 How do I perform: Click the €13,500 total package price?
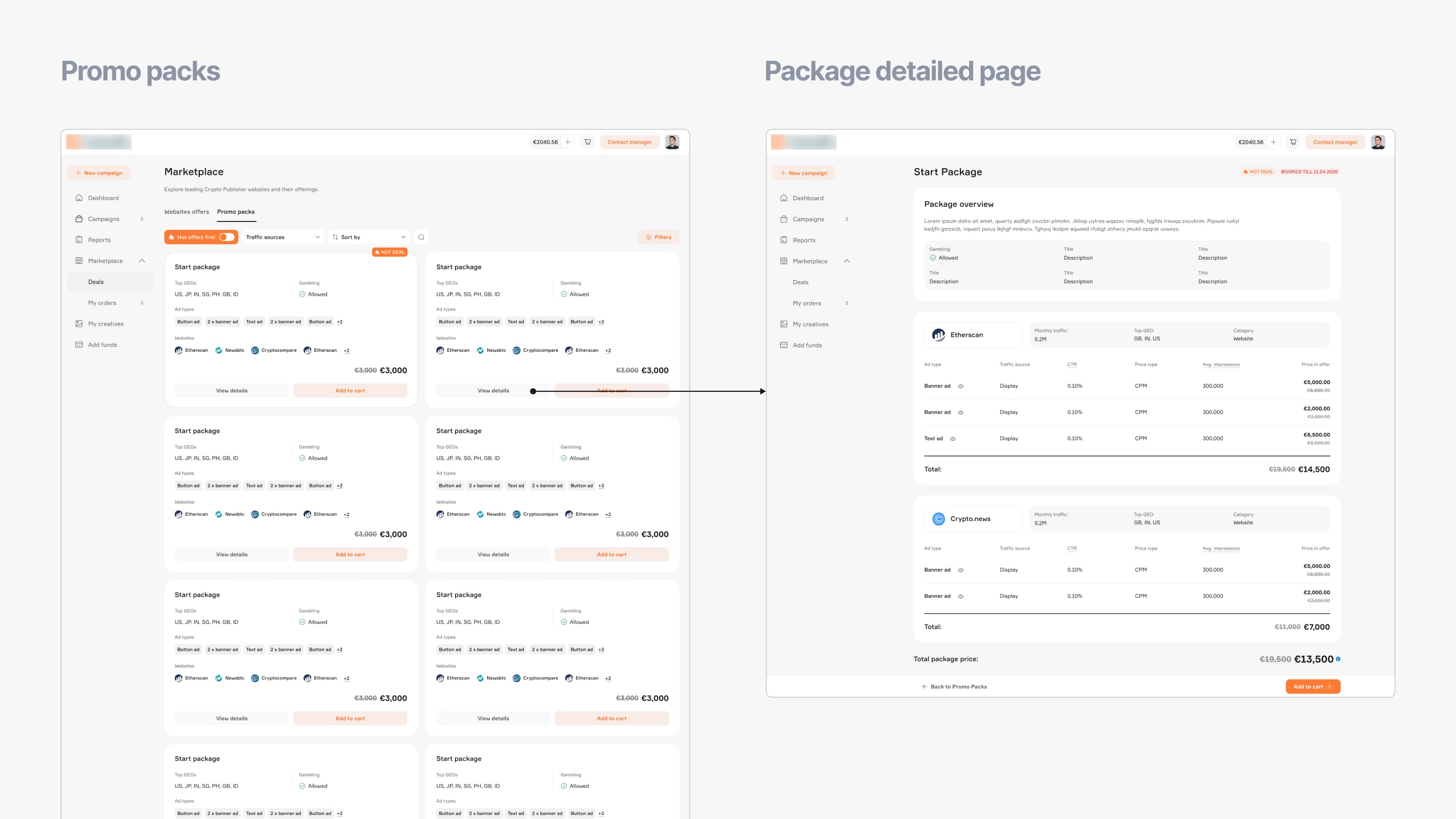tap(1313, 659)
